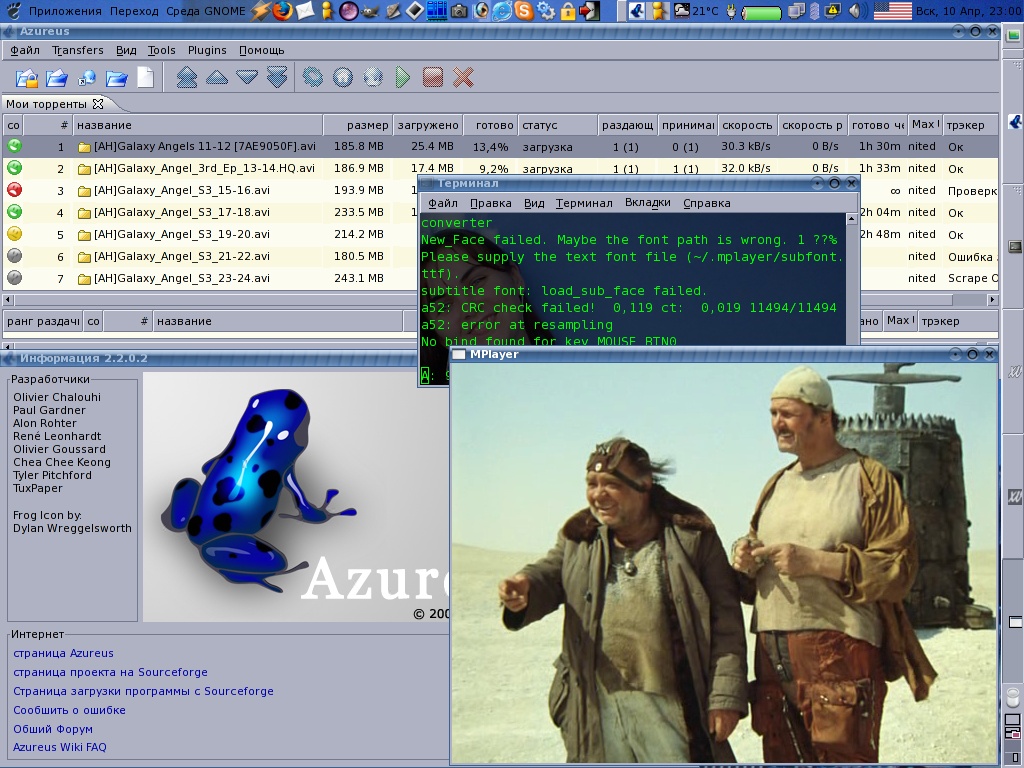Click the 21°C weather applet
The image size is (1024, 768).
[696, 10]
